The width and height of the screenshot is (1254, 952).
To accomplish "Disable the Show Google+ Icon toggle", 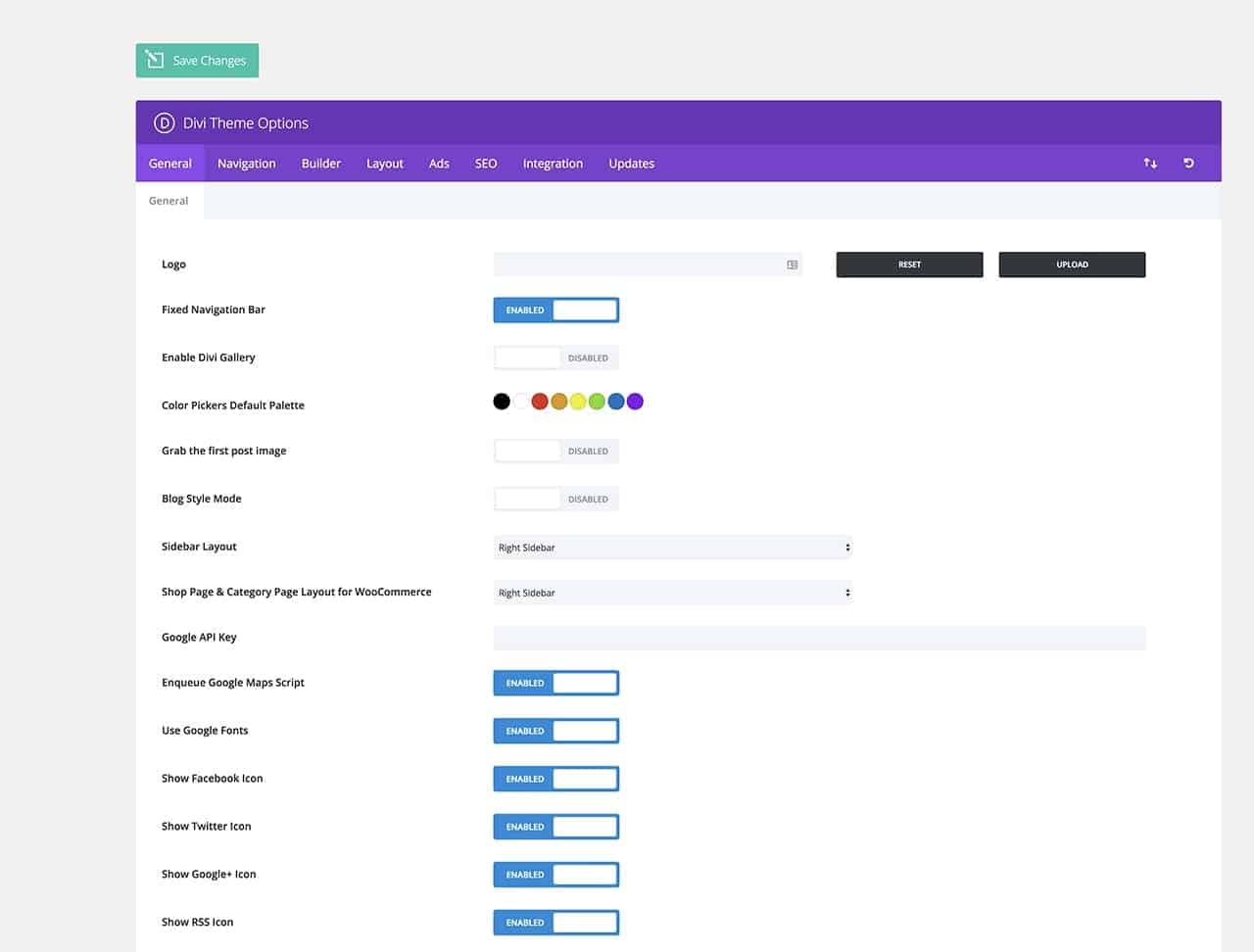I will tap(556, 876).
